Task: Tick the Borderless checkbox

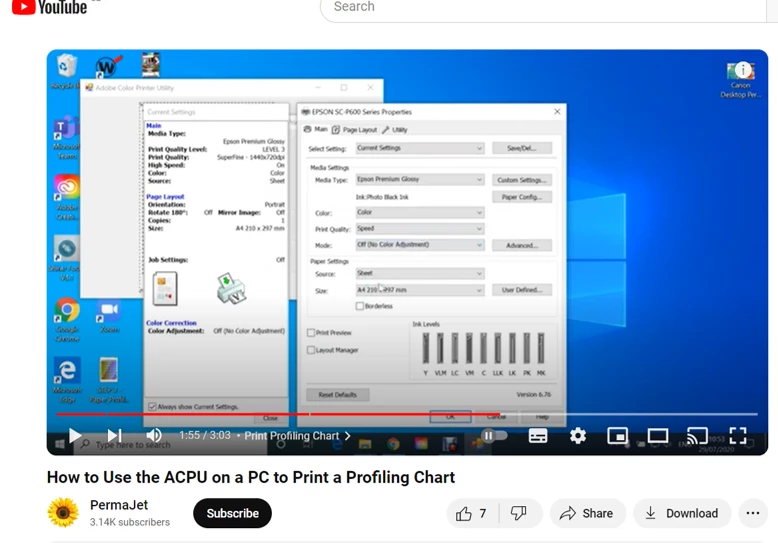Action: tap(360, 306)
